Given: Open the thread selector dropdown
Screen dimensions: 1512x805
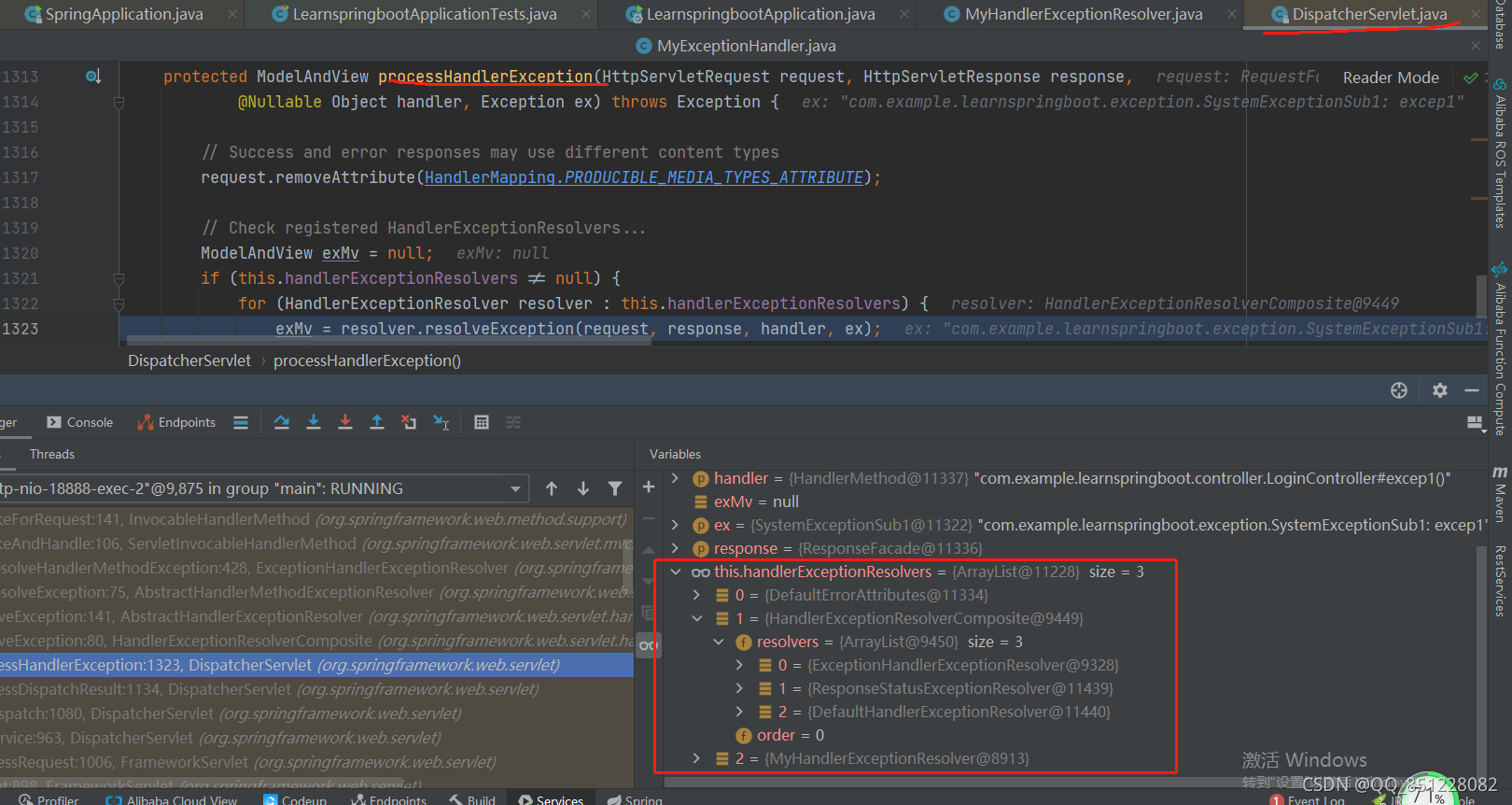Looking at the screenshot, I should click(515, 488).
